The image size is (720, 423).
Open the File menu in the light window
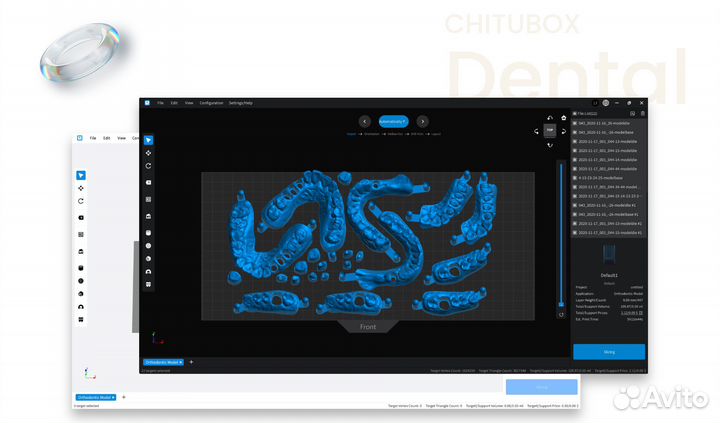point(93,138)
